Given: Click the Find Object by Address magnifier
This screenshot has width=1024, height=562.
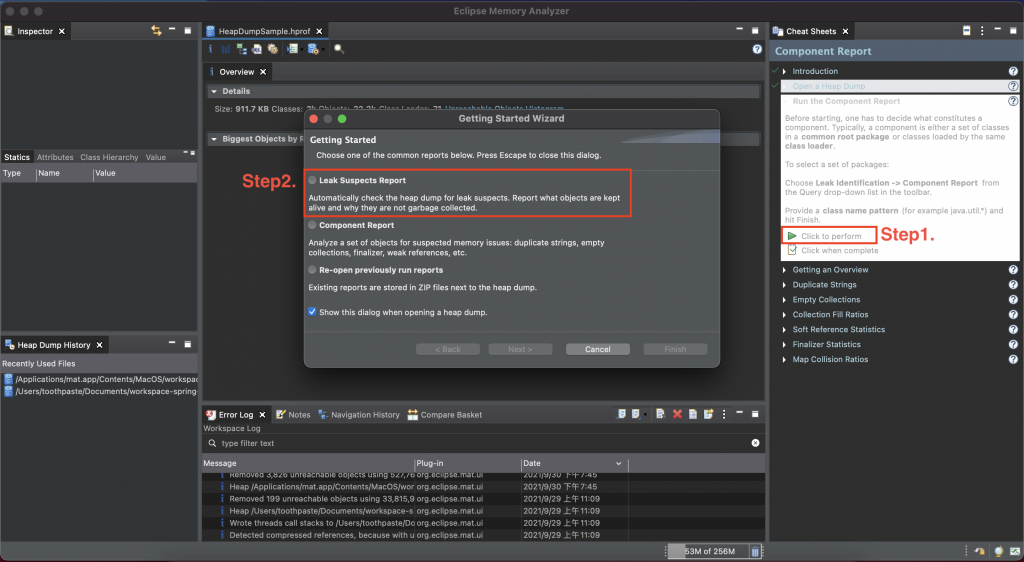Looking at the screenshot, I should click(339, 49).
